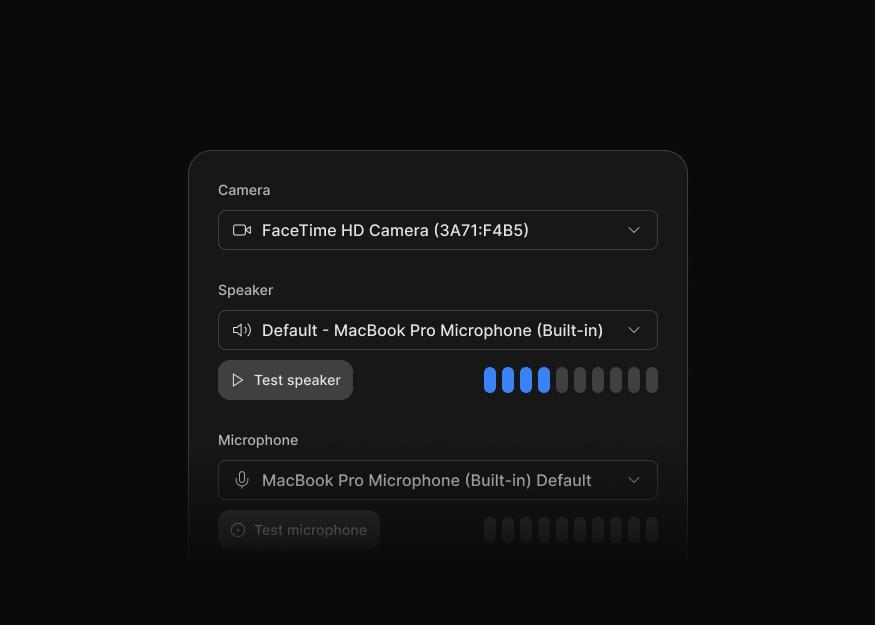Expand the Camera dropdown chevron
Viewport: 875px width, 625px height.
point(634,230)
